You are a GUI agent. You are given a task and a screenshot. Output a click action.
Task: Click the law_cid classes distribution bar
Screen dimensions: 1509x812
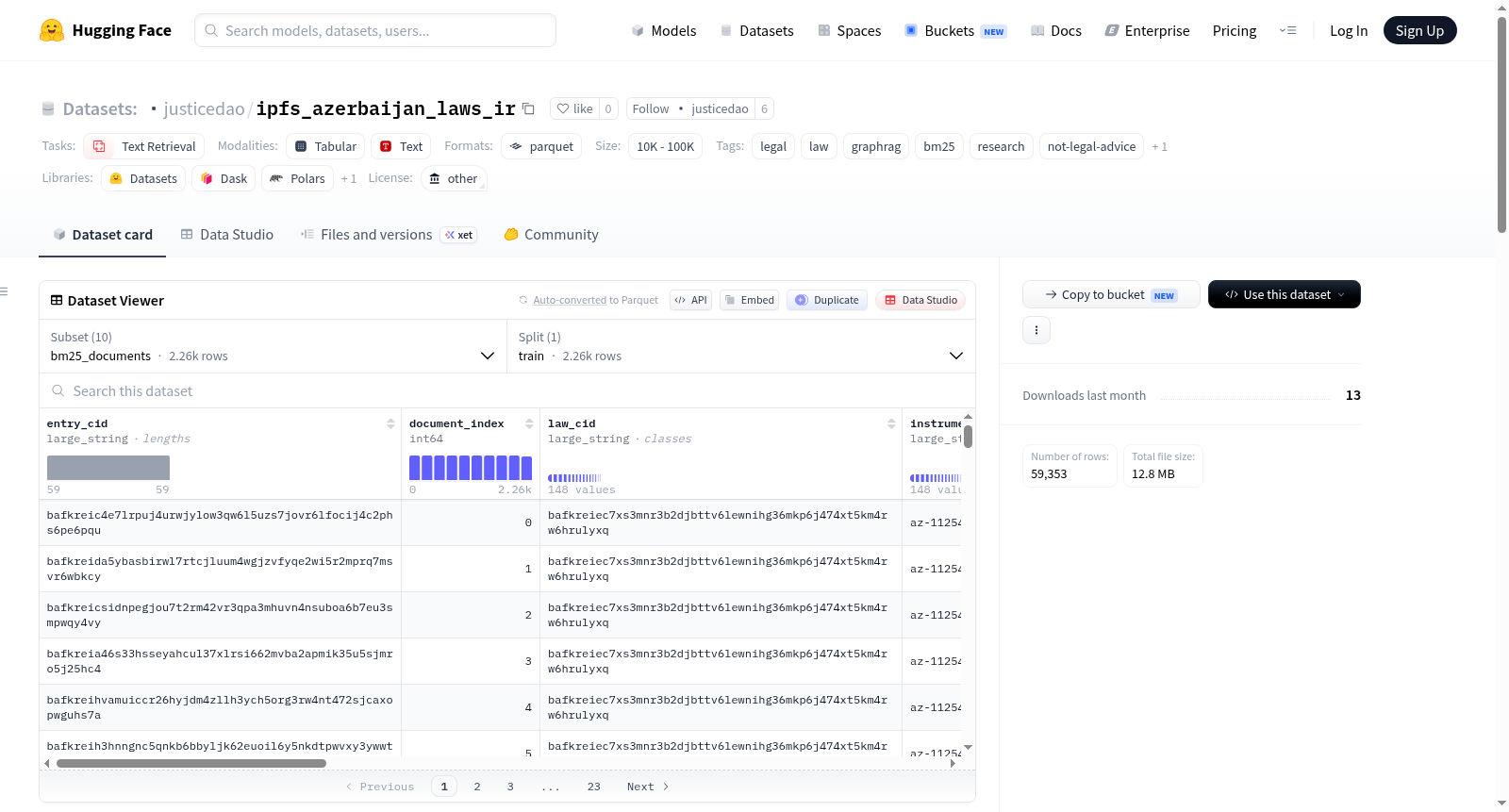click(574, 478)
